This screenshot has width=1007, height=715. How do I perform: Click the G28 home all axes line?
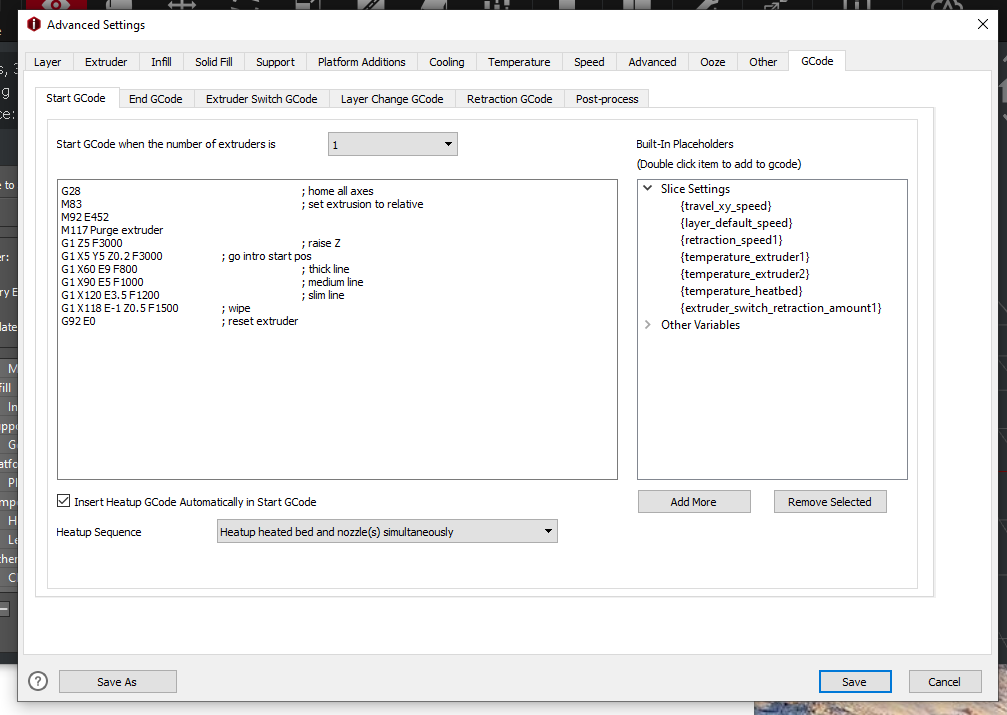tap(217, 191)
